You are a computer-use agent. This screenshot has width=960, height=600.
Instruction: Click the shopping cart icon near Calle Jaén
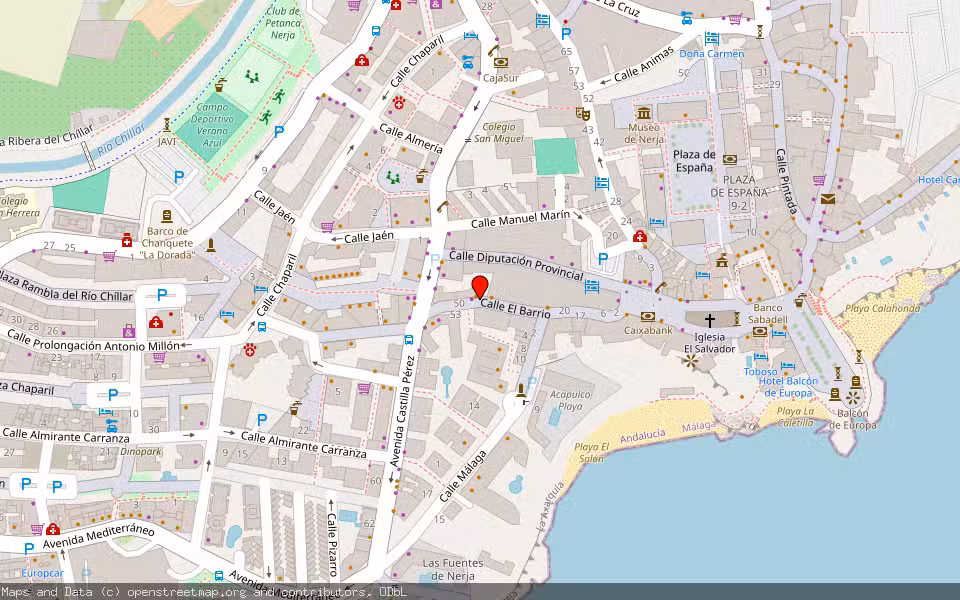click(x=326, y=224)
